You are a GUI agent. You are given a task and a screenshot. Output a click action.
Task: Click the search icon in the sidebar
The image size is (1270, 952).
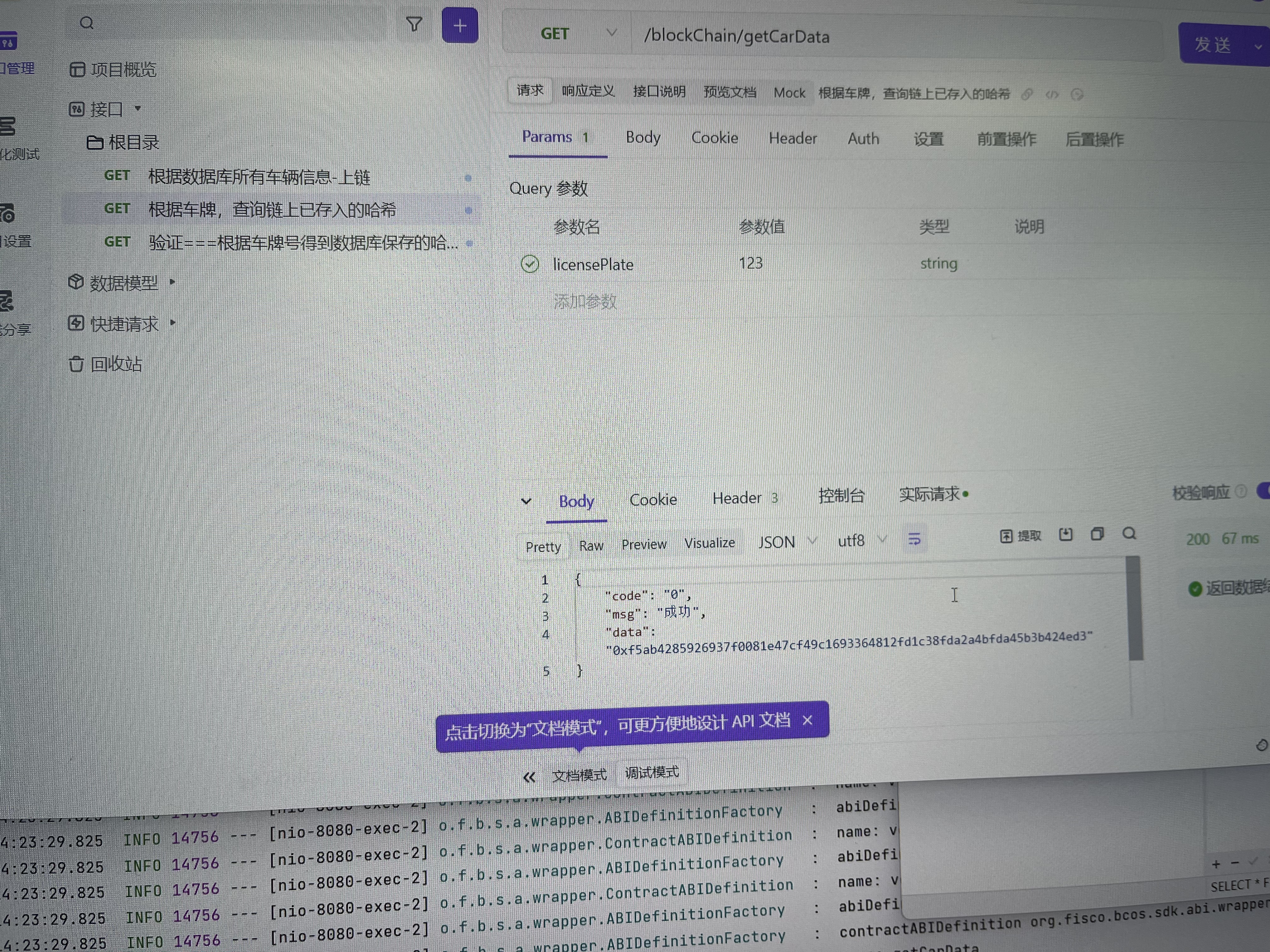click(87, 23)
